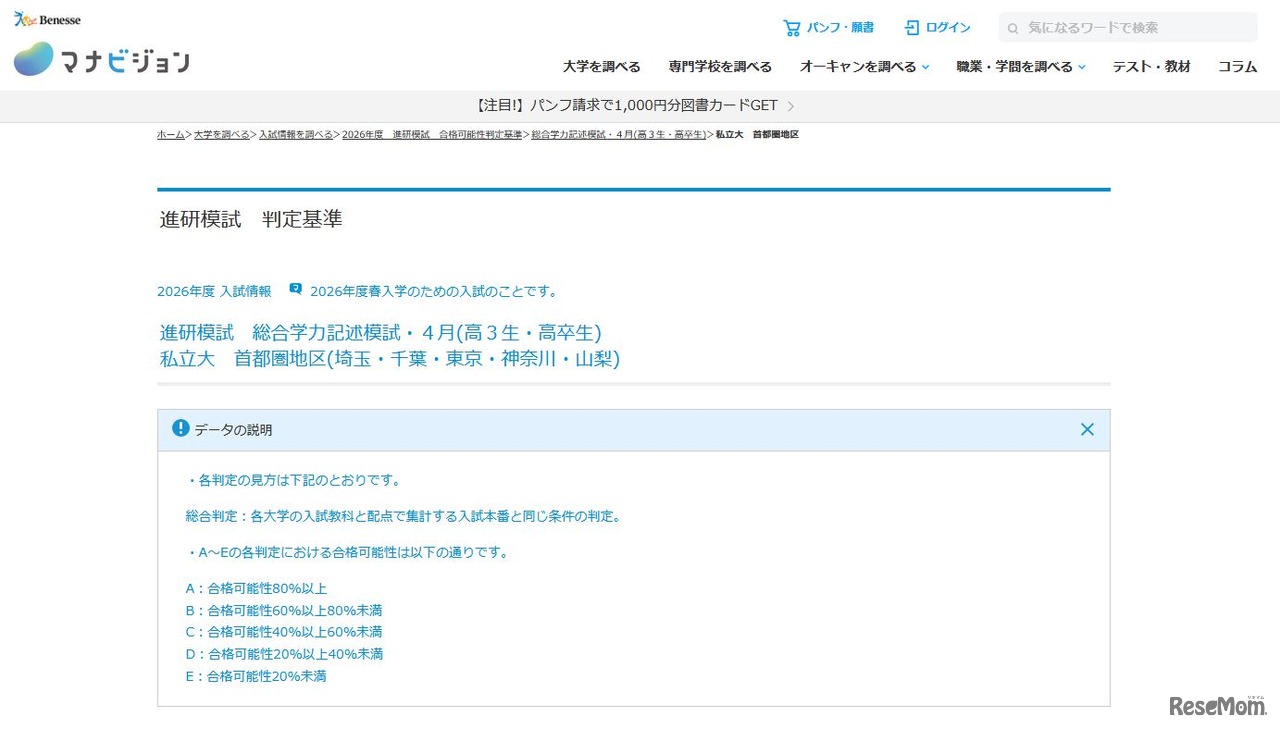This screenshot has height=729, width=1280.
Task: Click the speech bubble icon near 入試情報
Action: point(295,290)
